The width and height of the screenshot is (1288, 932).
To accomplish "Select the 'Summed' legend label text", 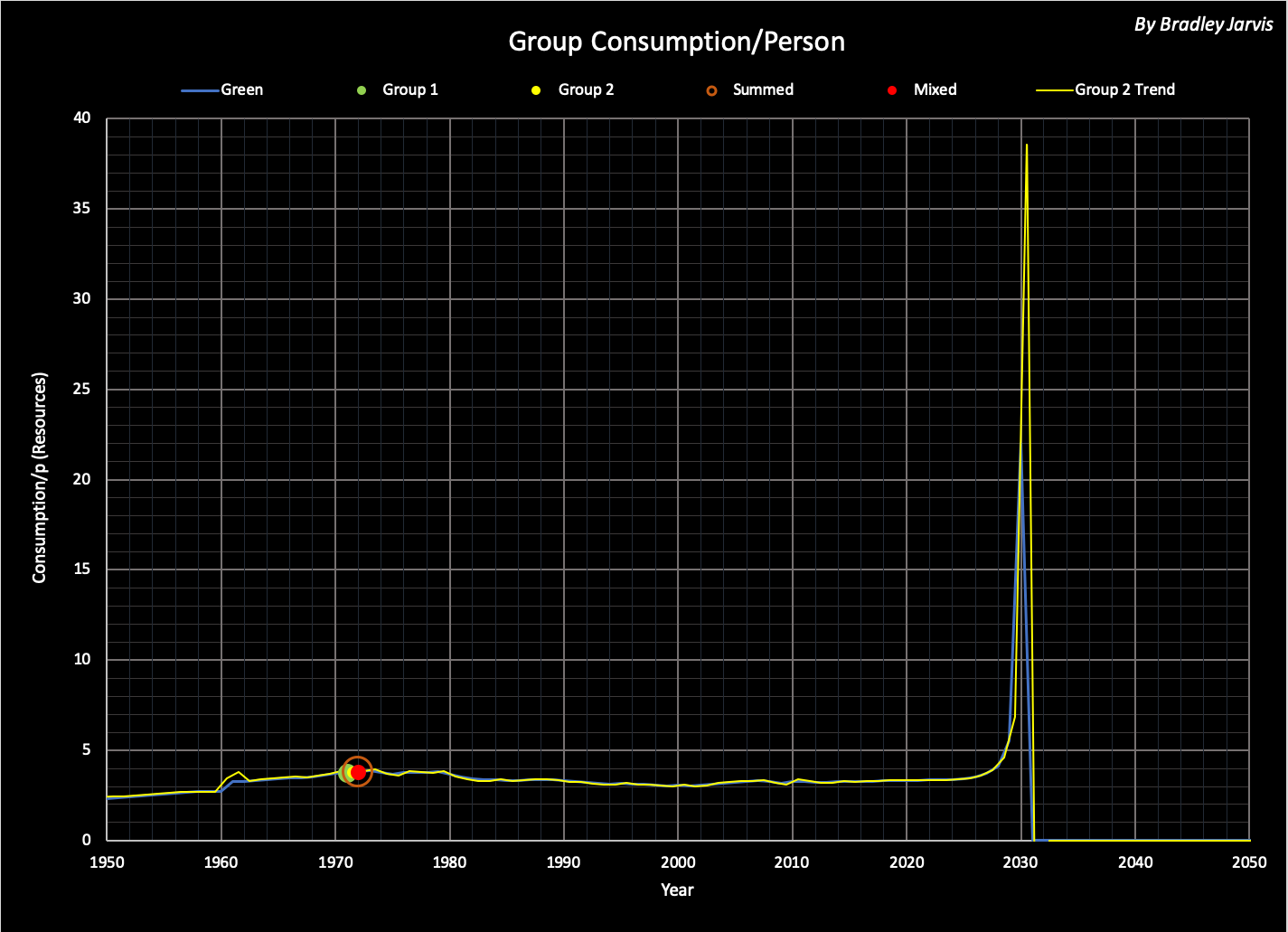I will 763,90.
